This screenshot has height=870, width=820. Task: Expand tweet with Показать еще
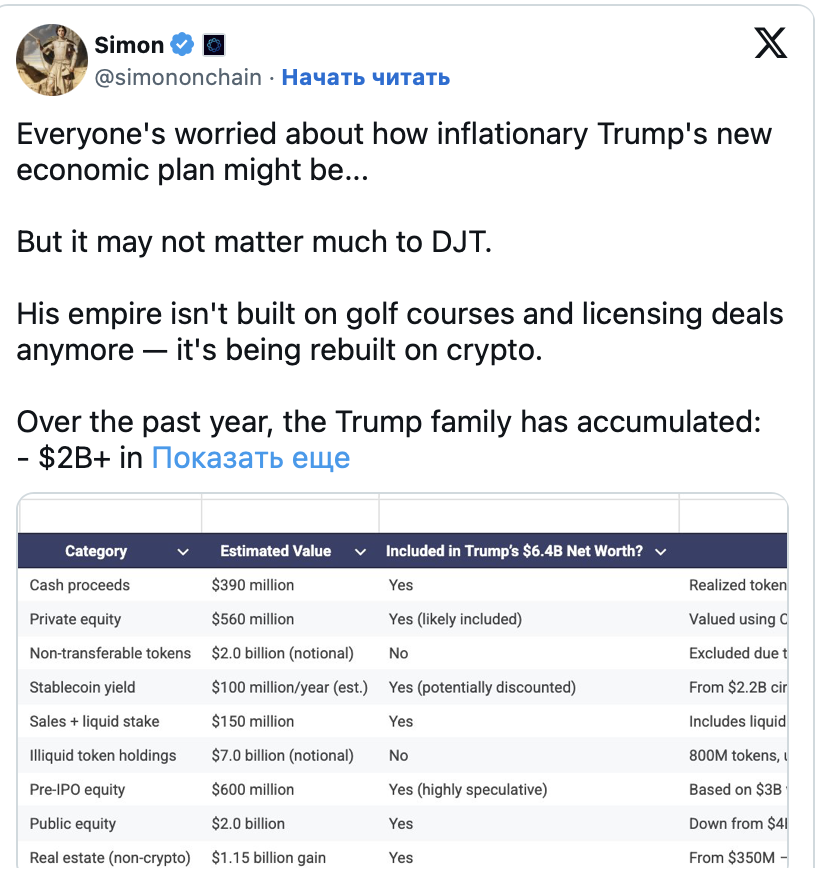click(x=250, y=458)
